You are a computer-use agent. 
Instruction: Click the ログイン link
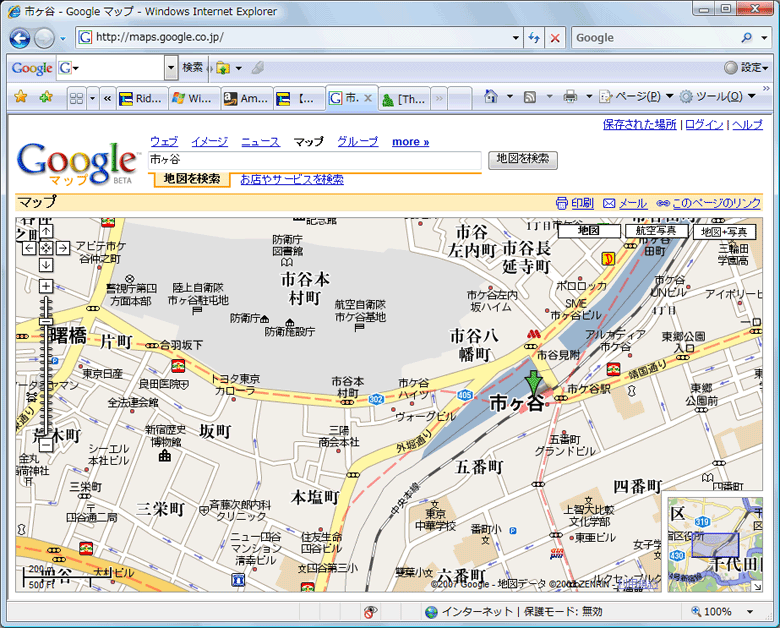704,124
